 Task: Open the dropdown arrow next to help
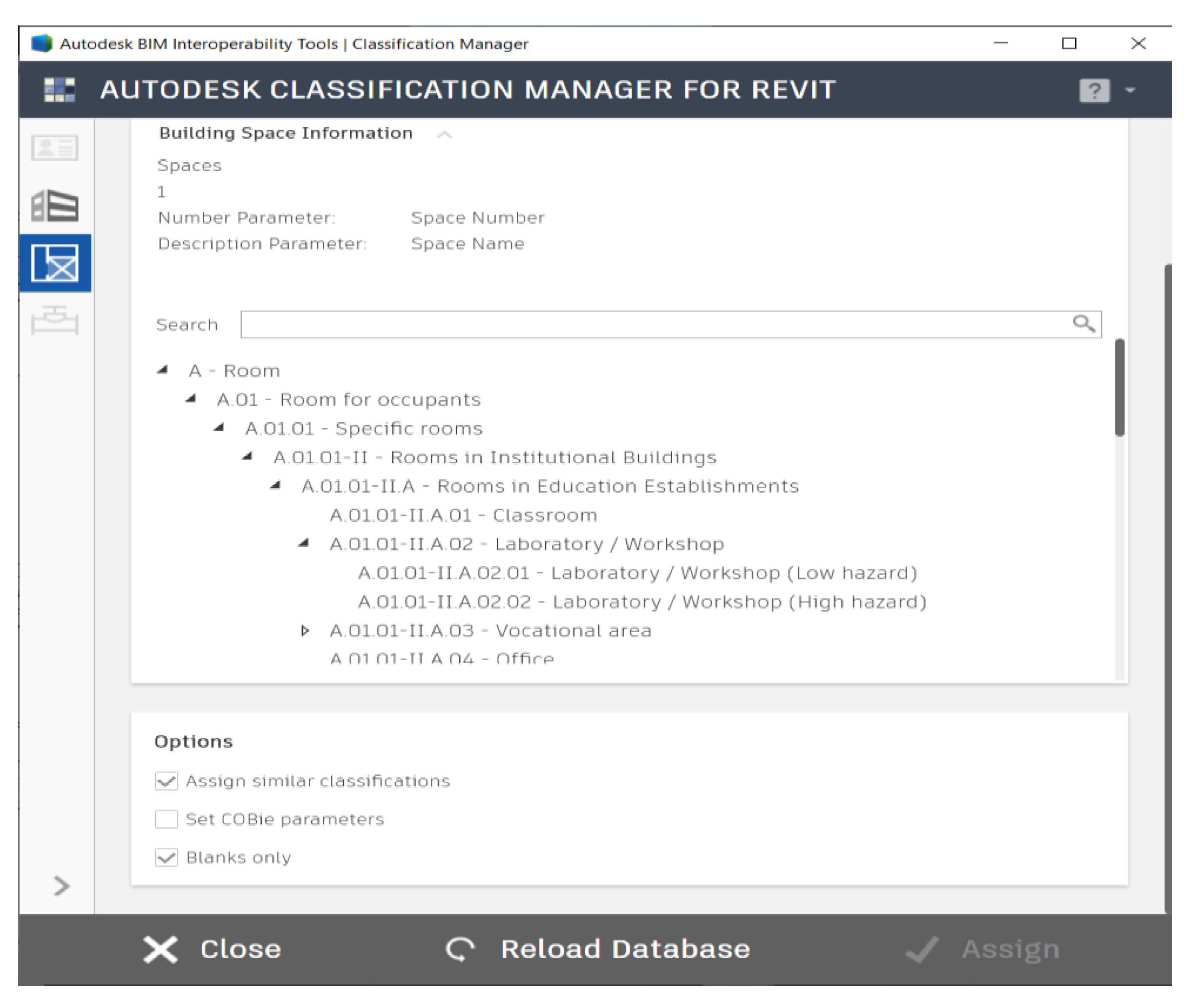click(1130, 90)
